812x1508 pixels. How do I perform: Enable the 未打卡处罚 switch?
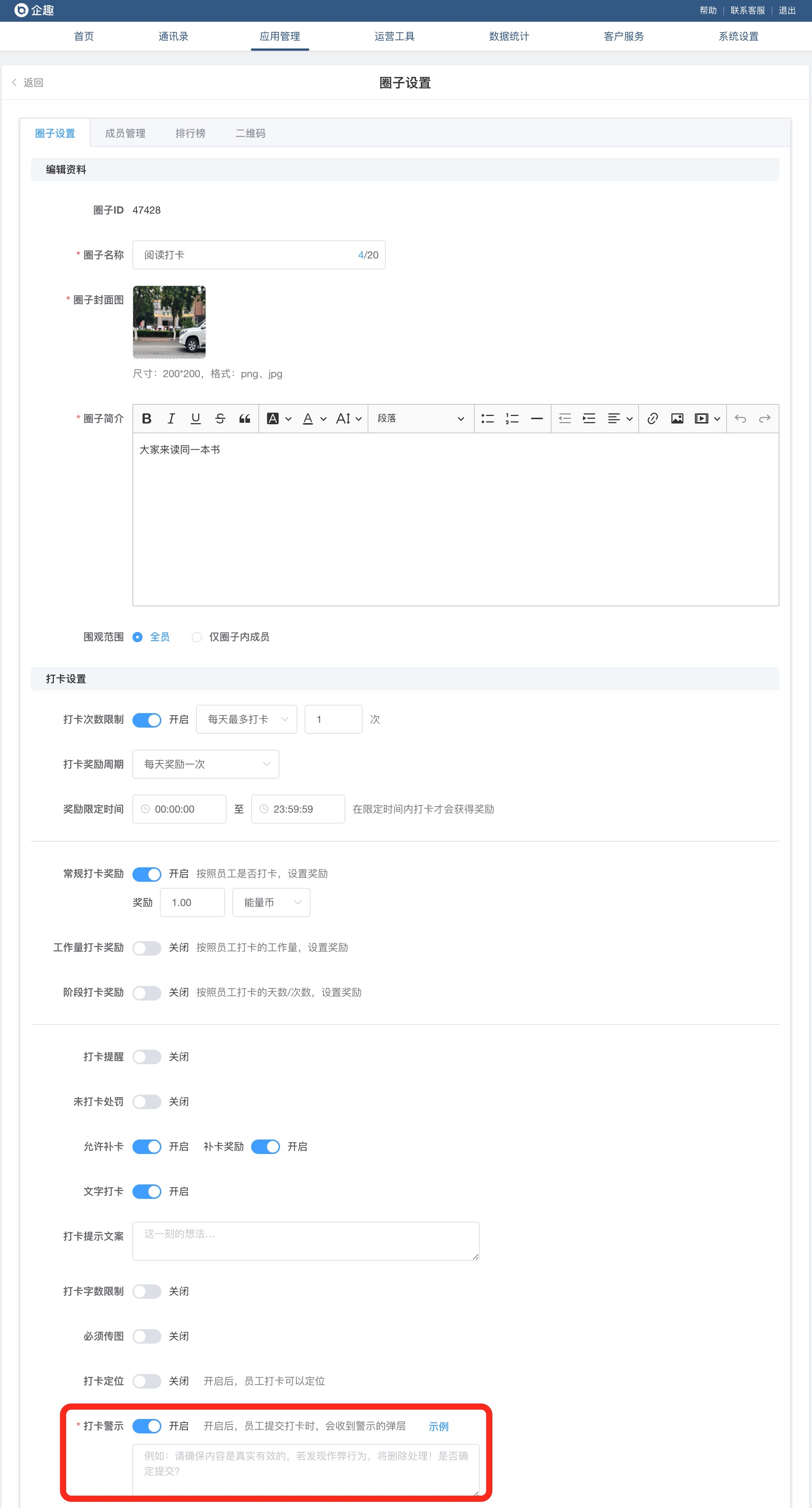147,1102
